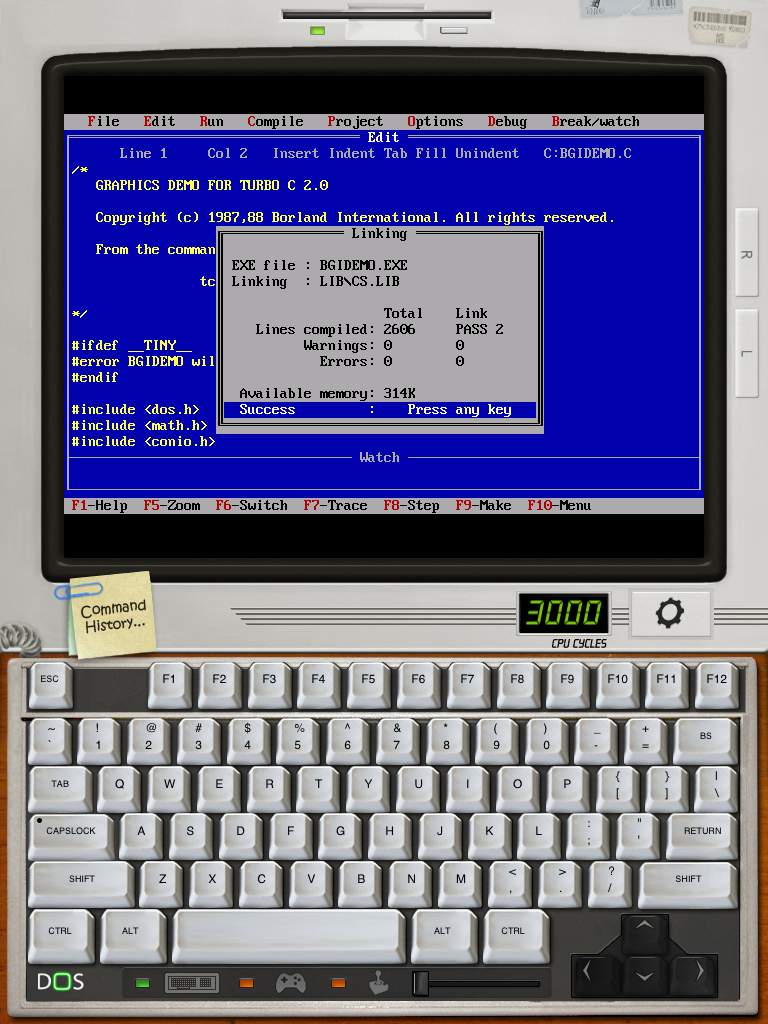Screen dimensions: 768x1024
Task: Click F9-Make in status bar
Action: [x=483, y=505]
